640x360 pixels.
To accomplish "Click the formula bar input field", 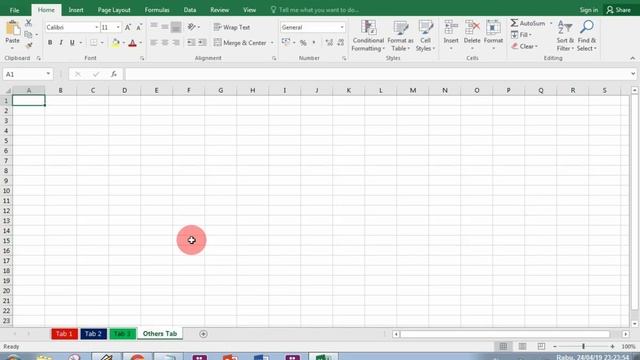I will click(377, 74).
